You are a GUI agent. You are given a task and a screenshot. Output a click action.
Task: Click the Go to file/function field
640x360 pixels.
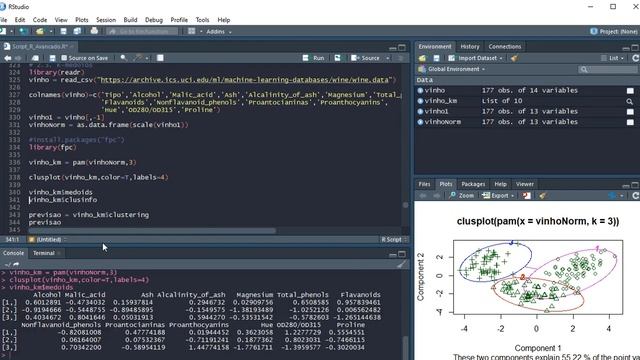pyautogui.click(x=142, y=31)
